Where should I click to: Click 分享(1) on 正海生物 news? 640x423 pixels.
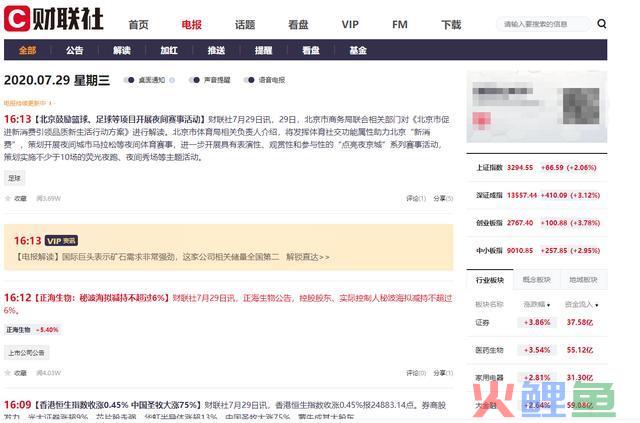pyautogui.click(x=443, y=373)
